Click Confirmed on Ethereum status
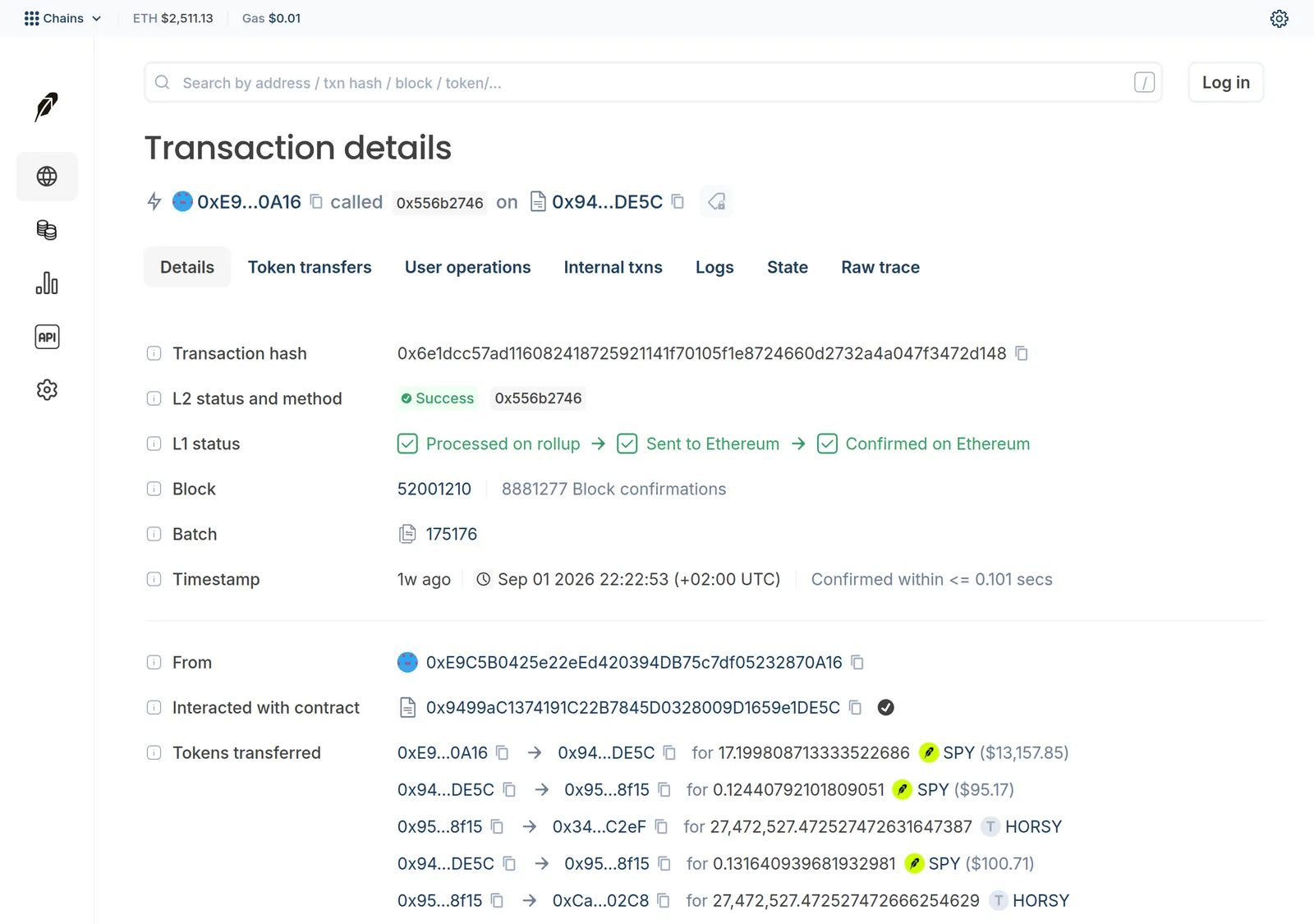Viewport: 1314px width, 924px height. click(923, 444)
